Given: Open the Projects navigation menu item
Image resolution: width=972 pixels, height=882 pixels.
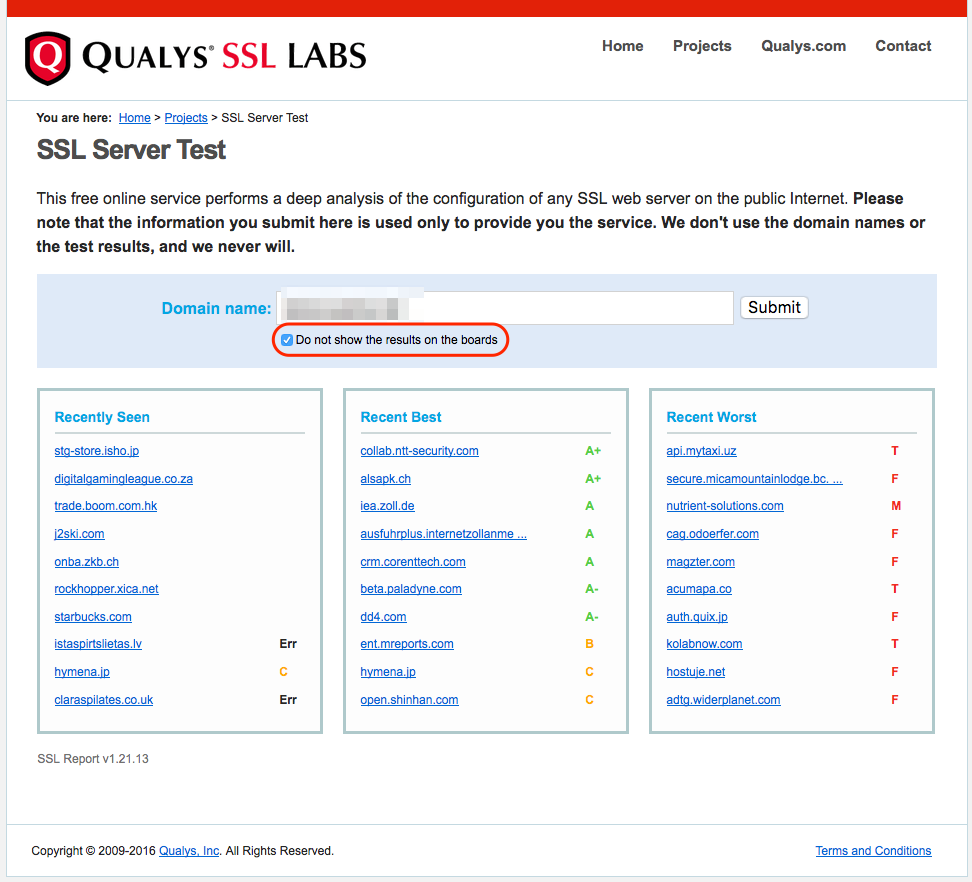Looking at the screenshot, I should pos(702,46).
